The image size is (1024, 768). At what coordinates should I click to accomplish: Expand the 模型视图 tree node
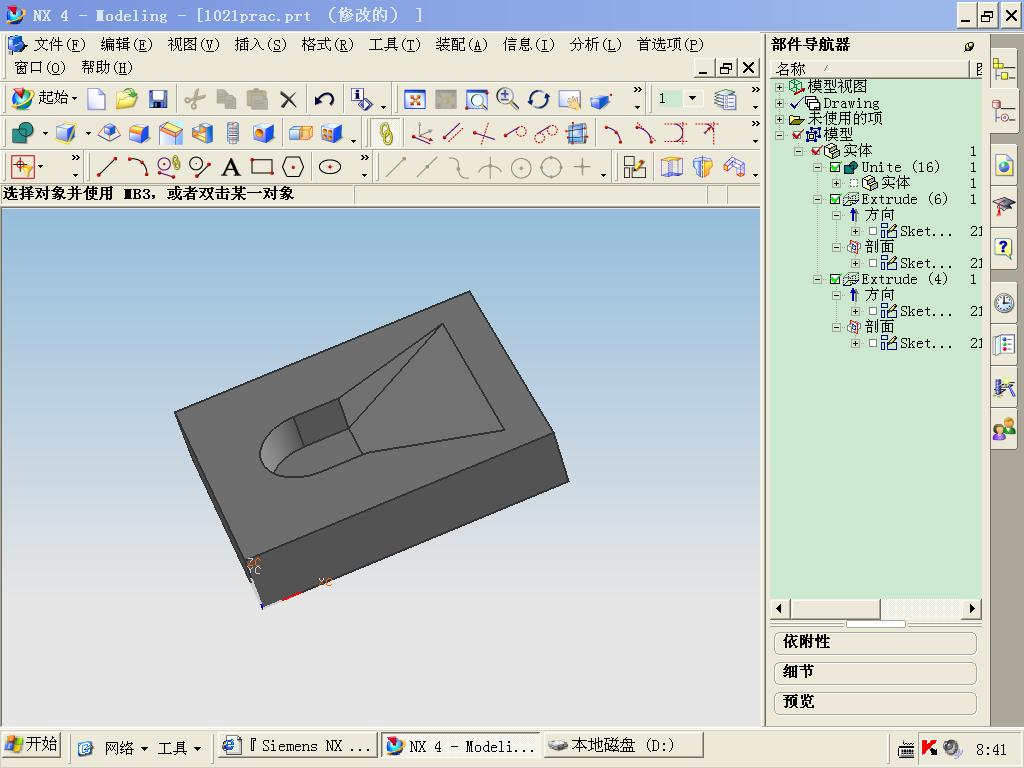pos(779,87)
